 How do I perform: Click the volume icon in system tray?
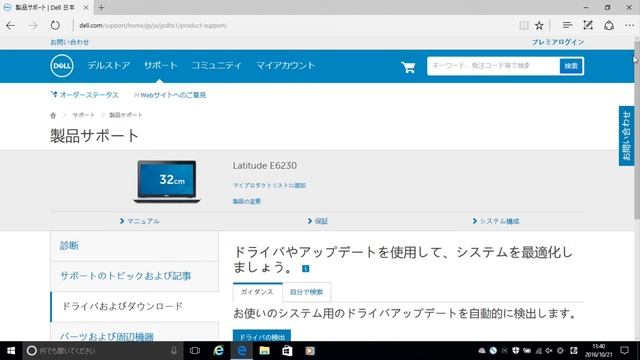pyautogui.click(x=549, y=351)
